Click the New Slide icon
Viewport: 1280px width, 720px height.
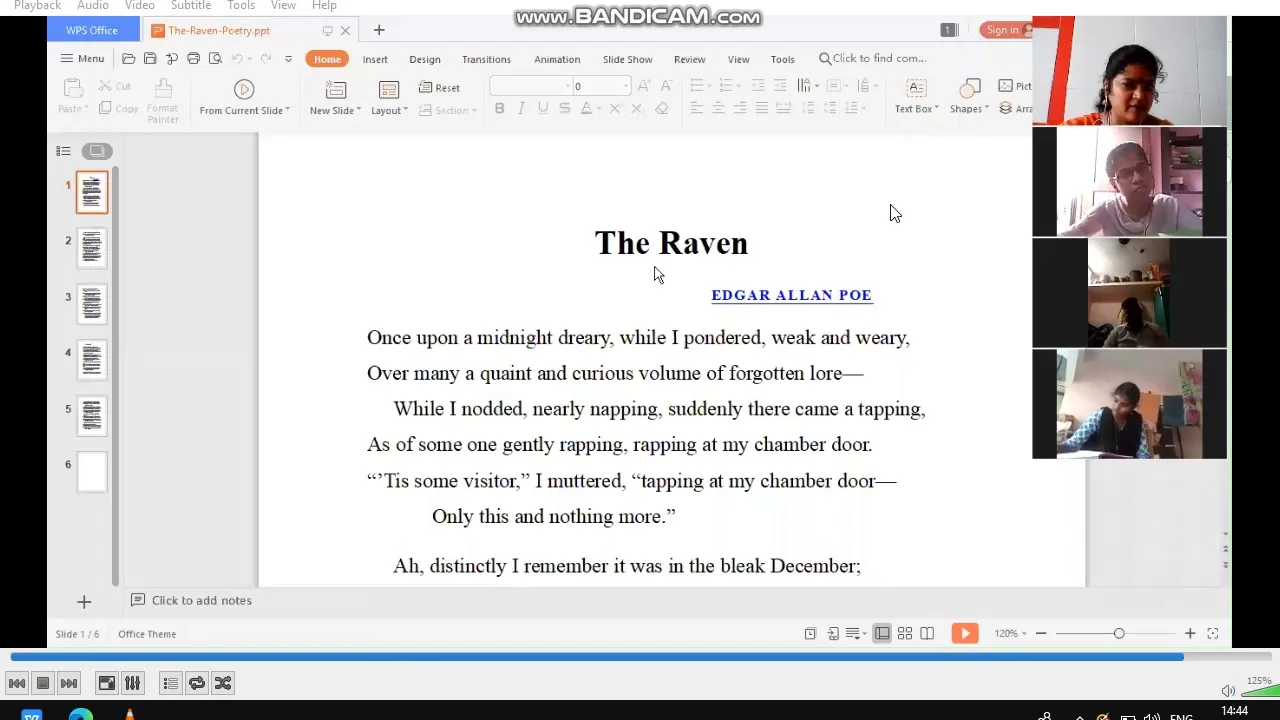[335, 90]
